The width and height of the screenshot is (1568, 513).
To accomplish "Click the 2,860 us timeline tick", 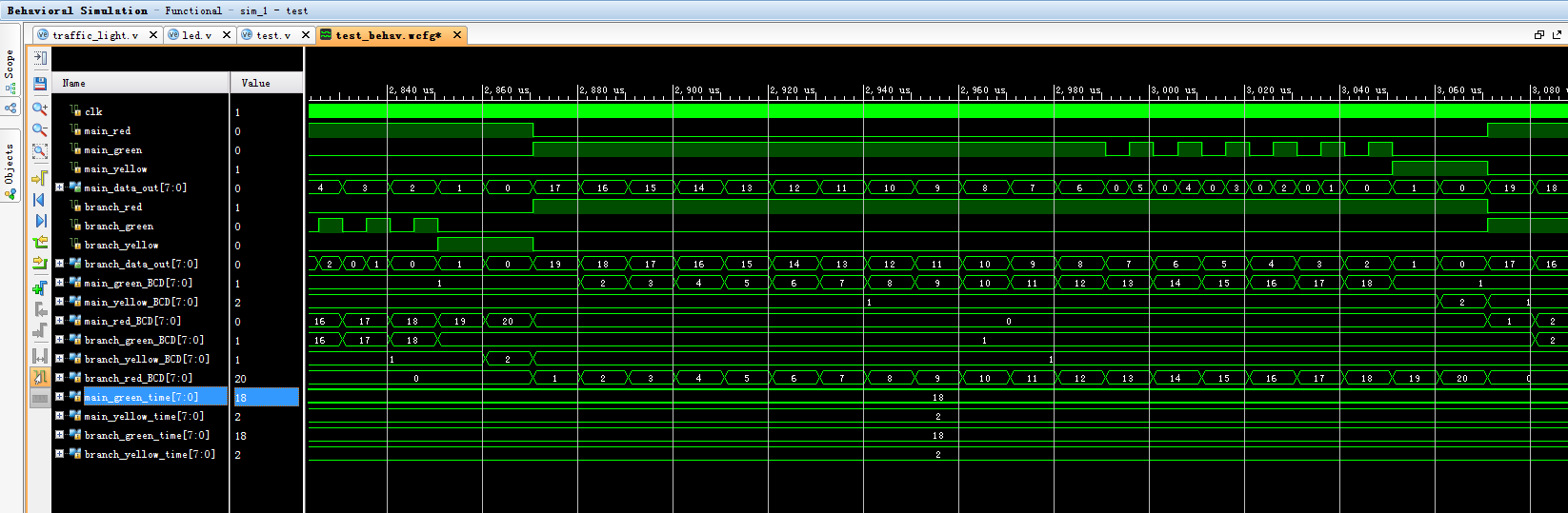I will coord(505,90).
